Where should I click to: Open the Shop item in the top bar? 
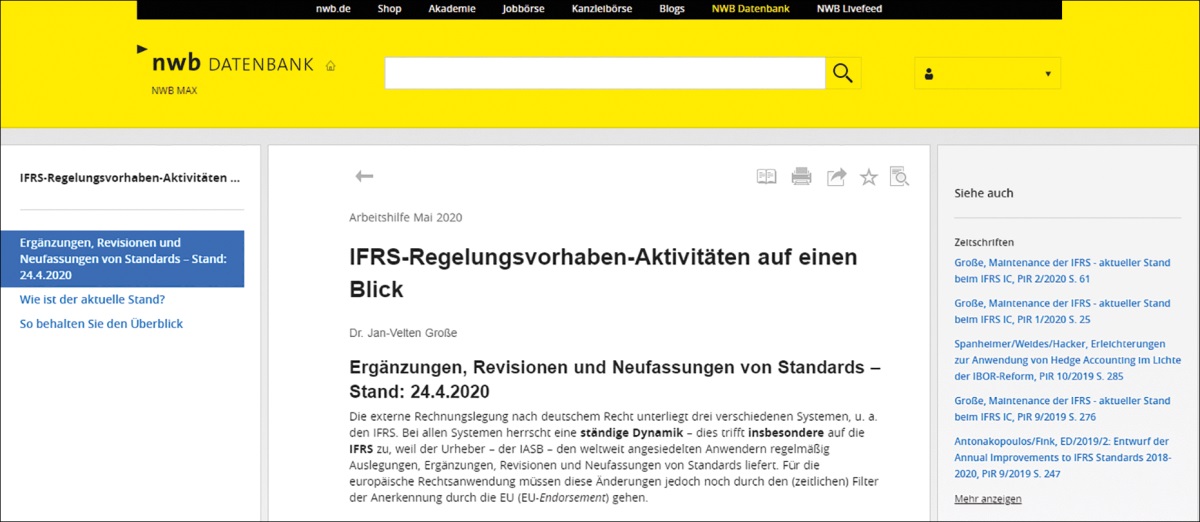tap(390, 9)
